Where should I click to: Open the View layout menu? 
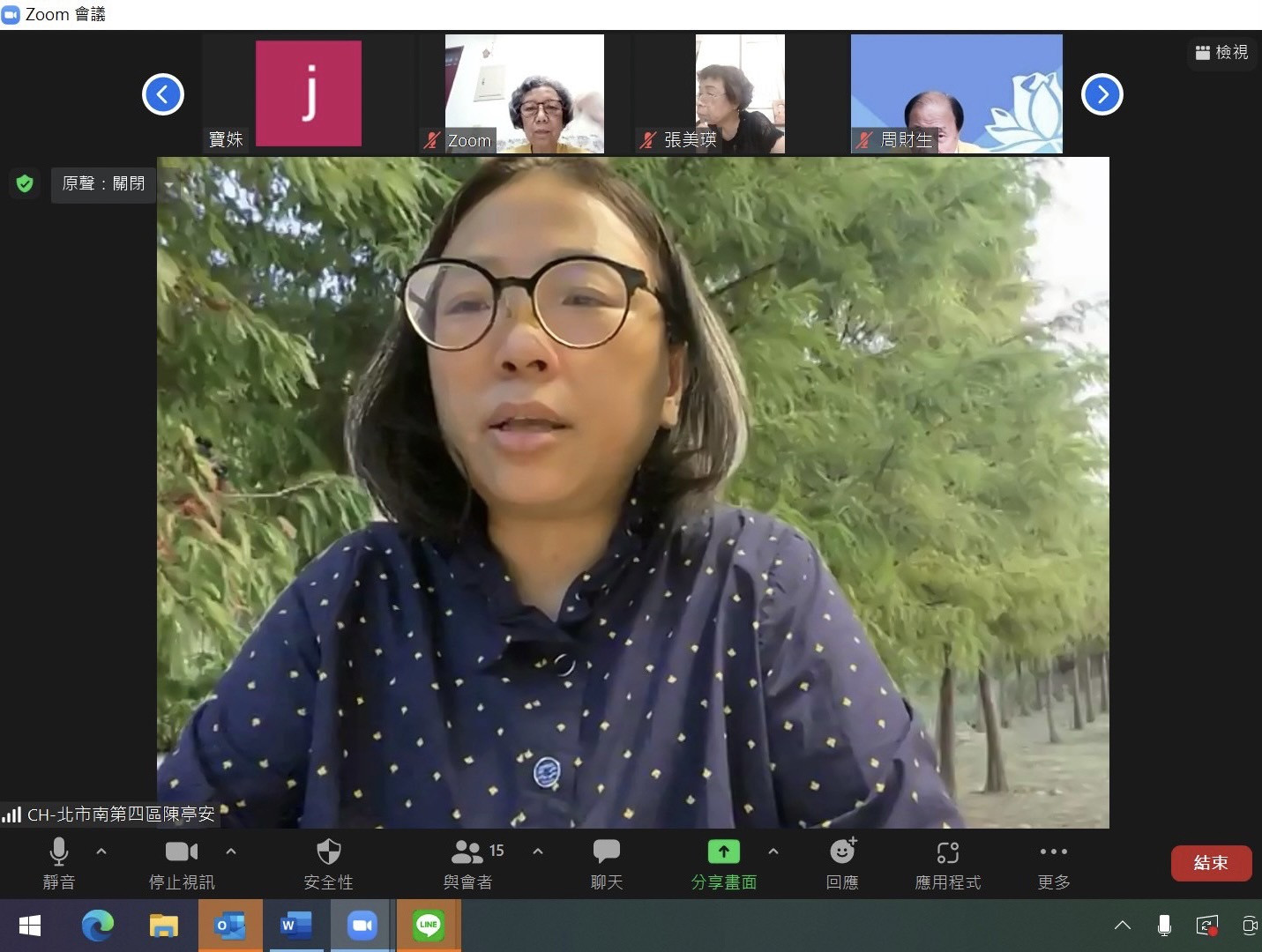(x=1221, y=53)
